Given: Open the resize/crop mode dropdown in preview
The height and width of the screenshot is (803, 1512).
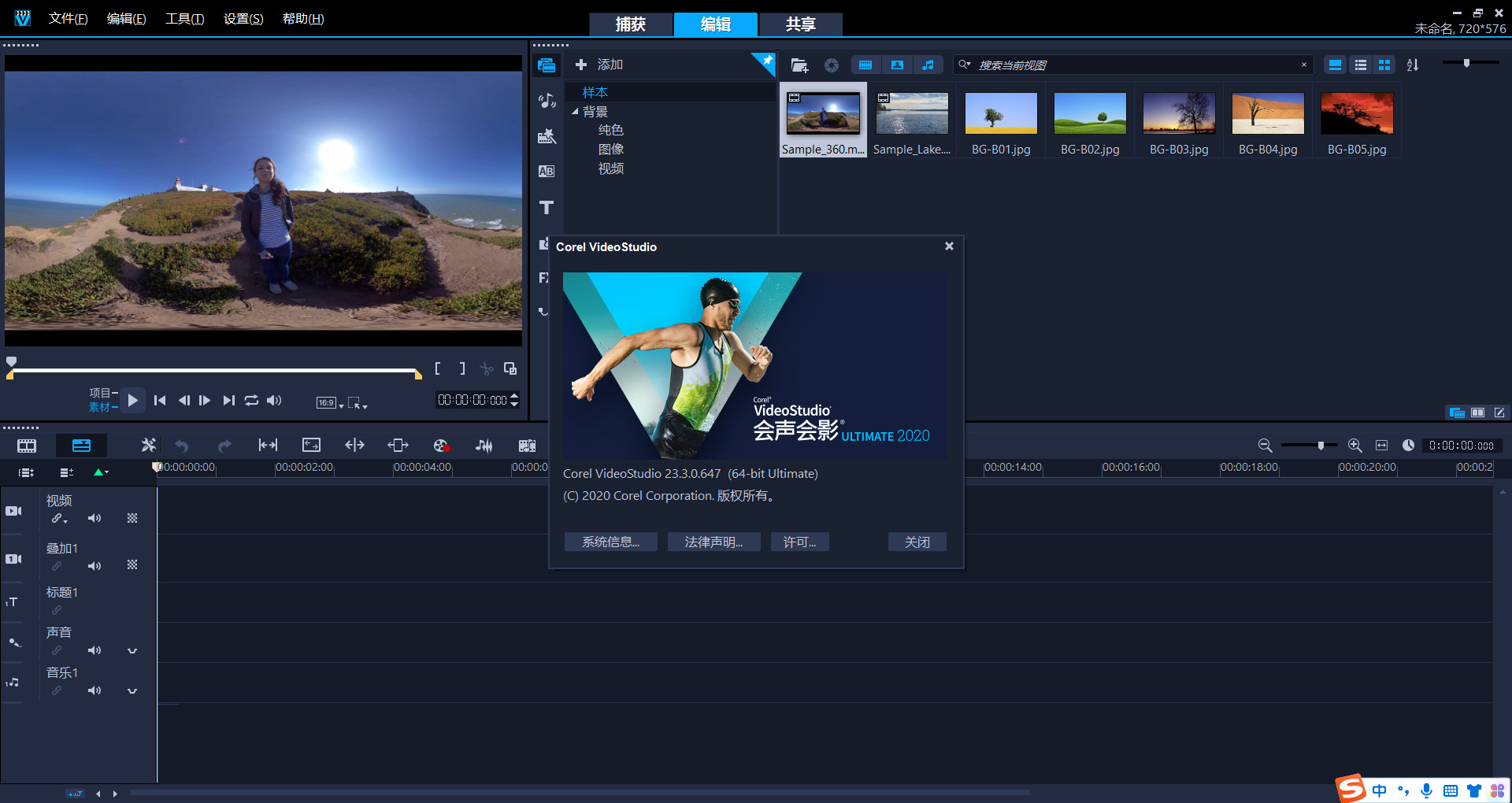Looking at the screenshot, I should point(358,403).
